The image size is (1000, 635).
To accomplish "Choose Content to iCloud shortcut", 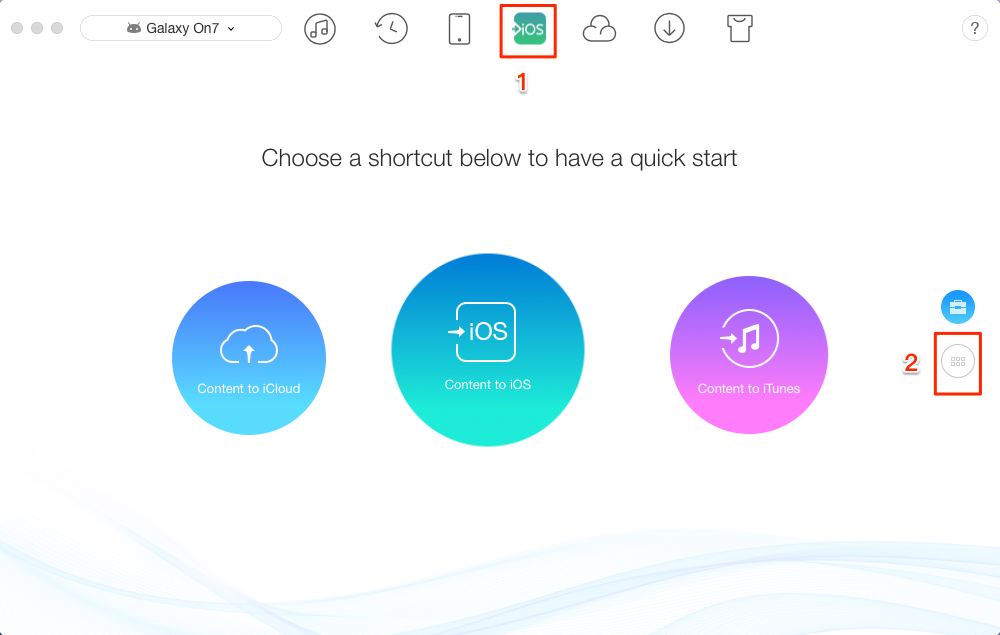I will pos(249,358).
